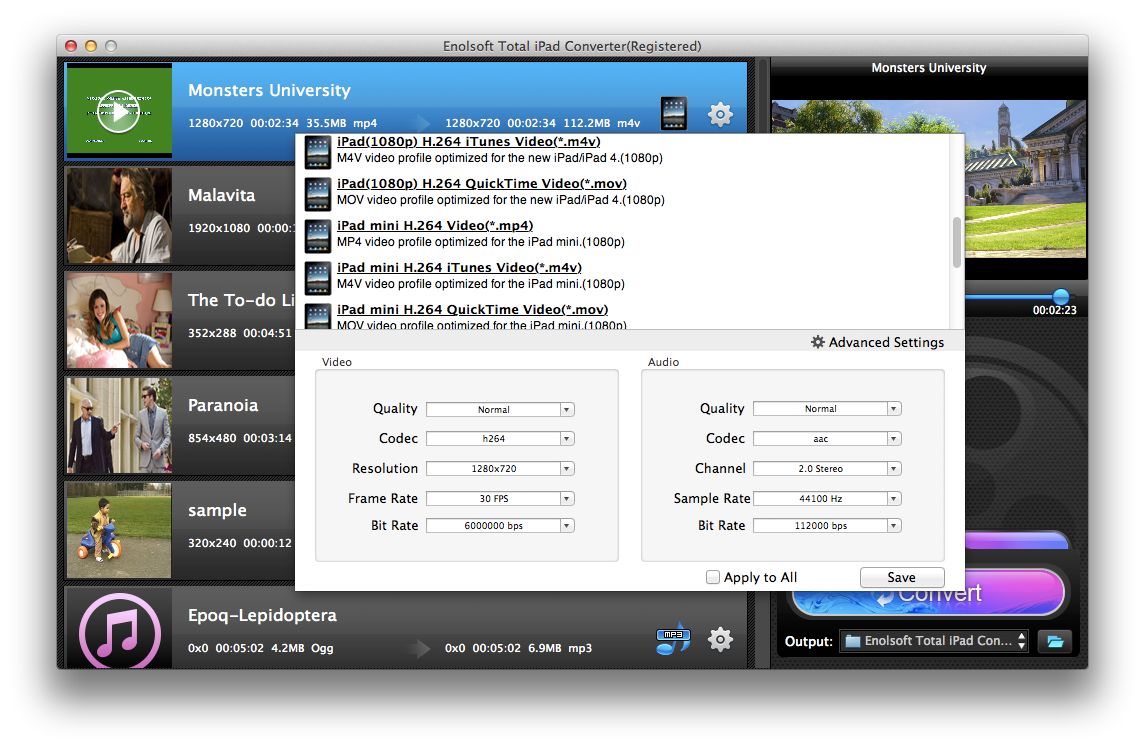
Task: Choose iPad mini H.264 QuickTime Video(*.mov) profile
Action: (472, 310)
